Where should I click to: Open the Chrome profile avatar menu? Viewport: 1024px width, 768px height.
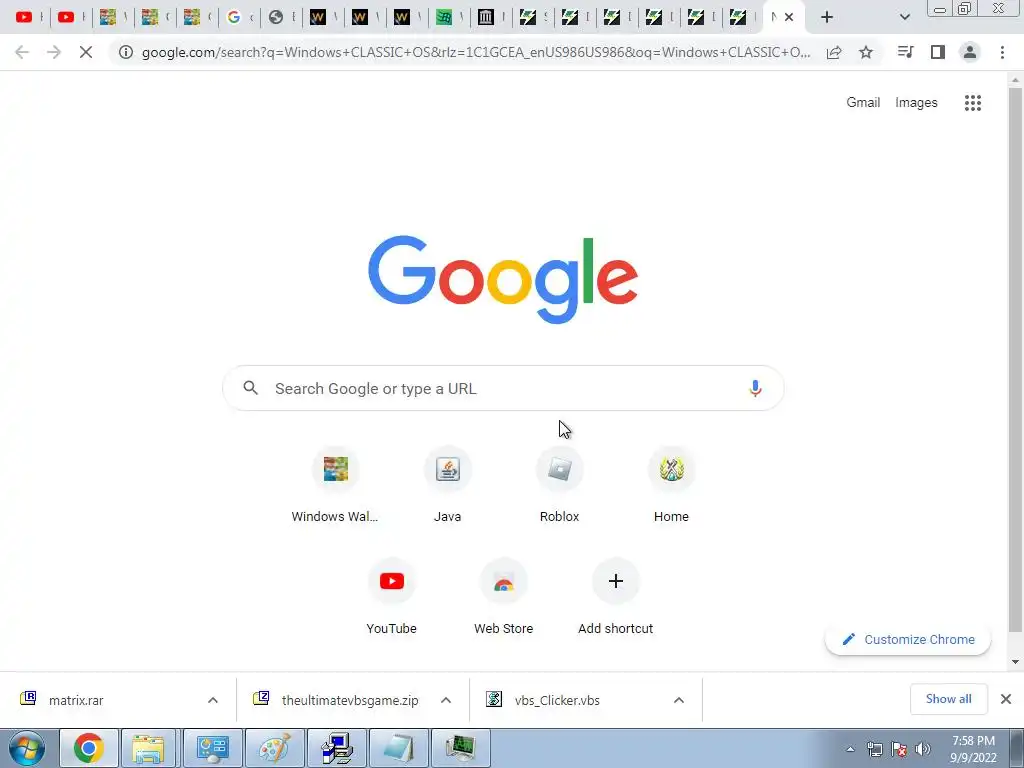pyautogui.click(x=970, y=52)
